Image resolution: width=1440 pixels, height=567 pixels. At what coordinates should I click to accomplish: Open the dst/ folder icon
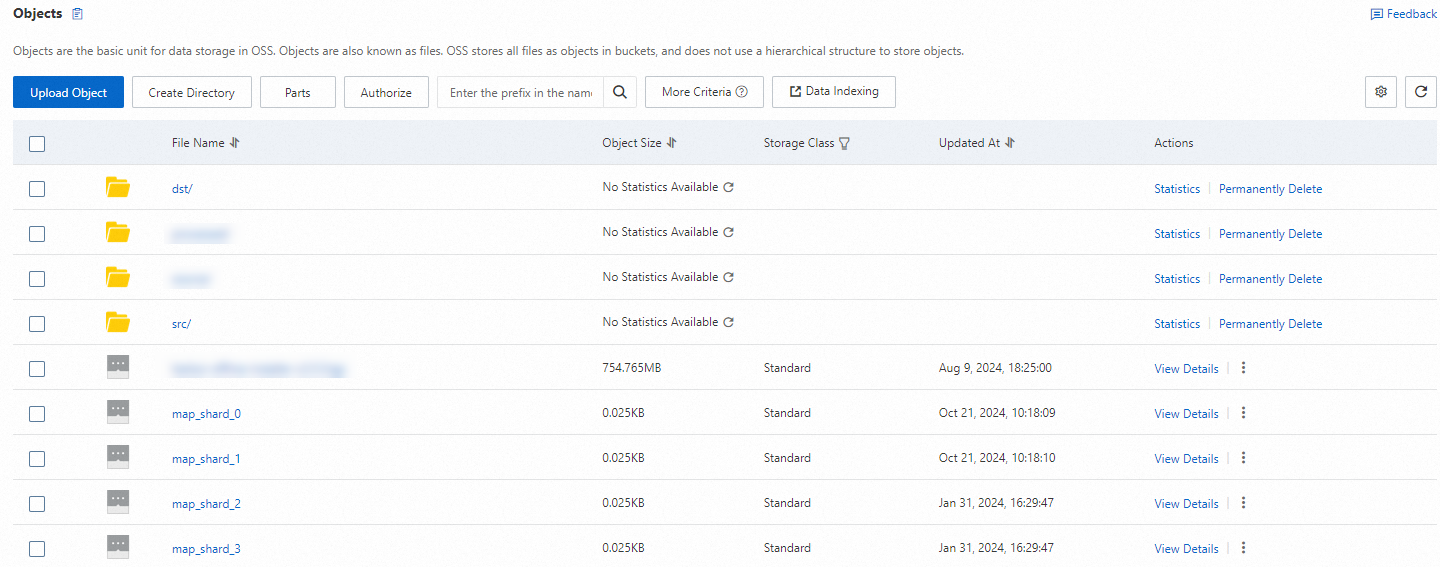click(x=118, y=187)
